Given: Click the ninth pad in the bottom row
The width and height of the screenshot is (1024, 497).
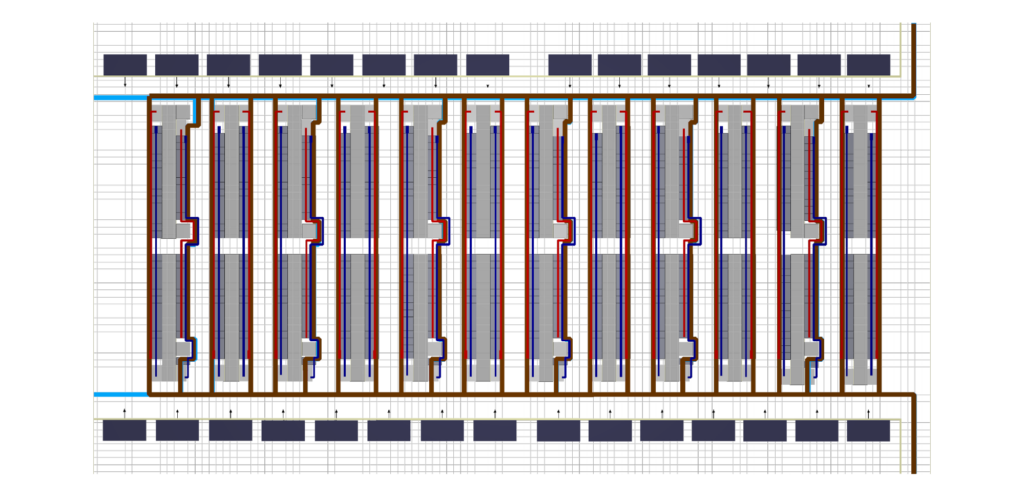Looking at the screenshot, I should click(558, 431).
